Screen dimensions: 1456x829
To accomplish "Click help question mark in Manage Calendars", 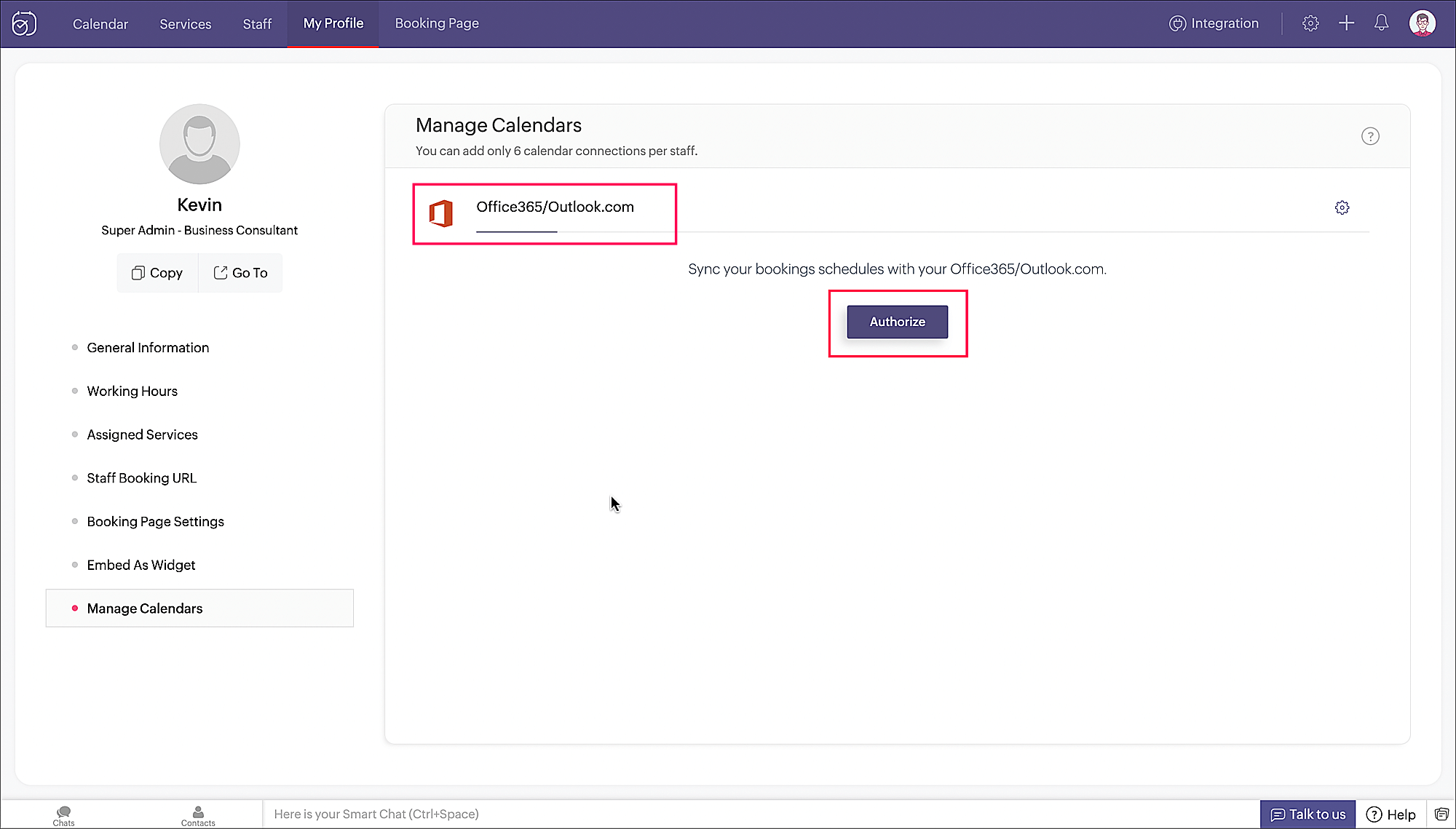I will tap(1370, 136).
